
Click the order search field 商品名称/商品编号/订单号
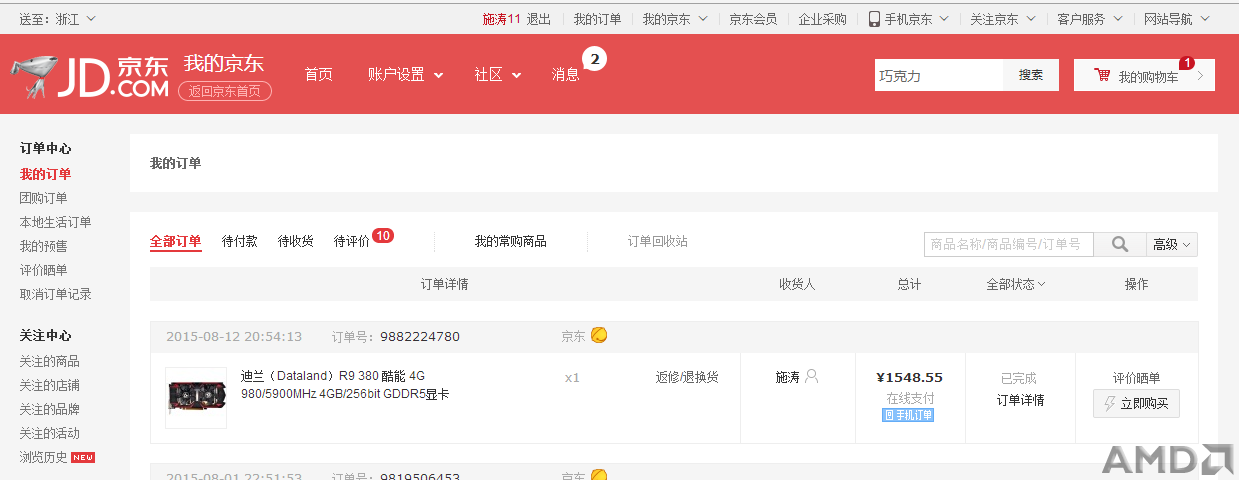pos(1009,244)
